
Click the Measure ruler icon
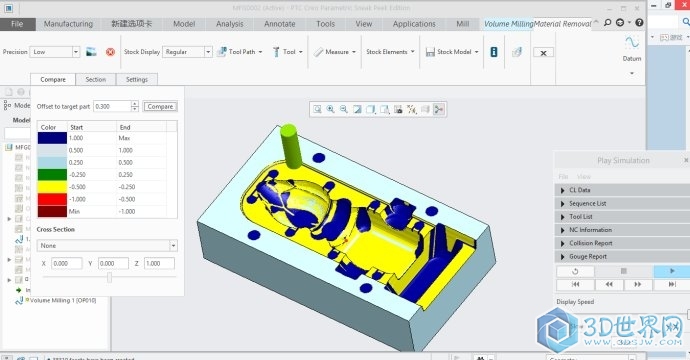(x=319, y=52)
